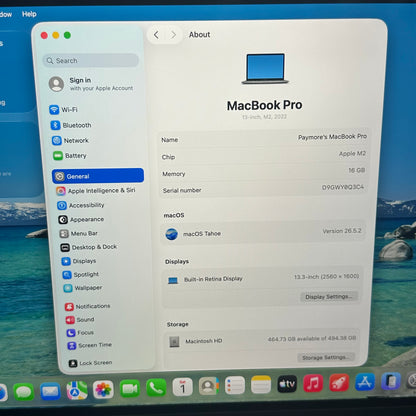This screenshot has width=416, height=416.
Task: Select Displays in the sidebar
Action: pos(79,261)
